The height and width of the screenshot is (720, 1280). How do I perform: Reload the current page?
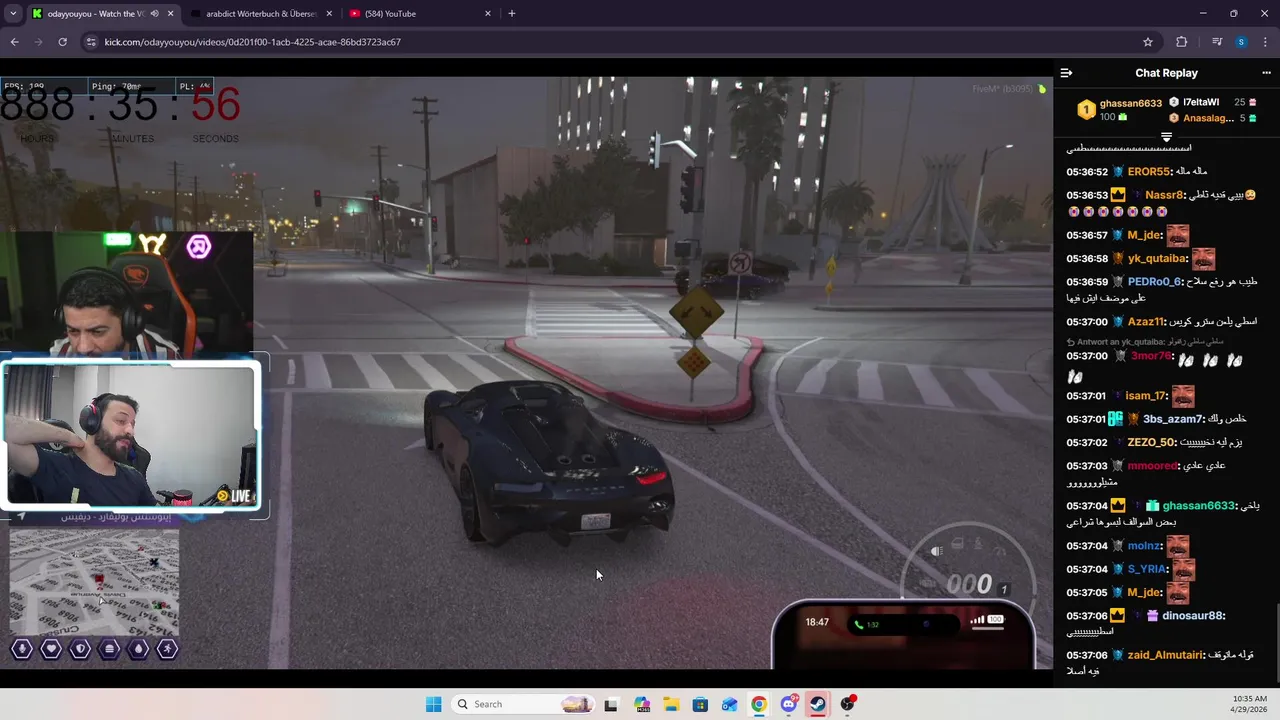click(62, 42)
